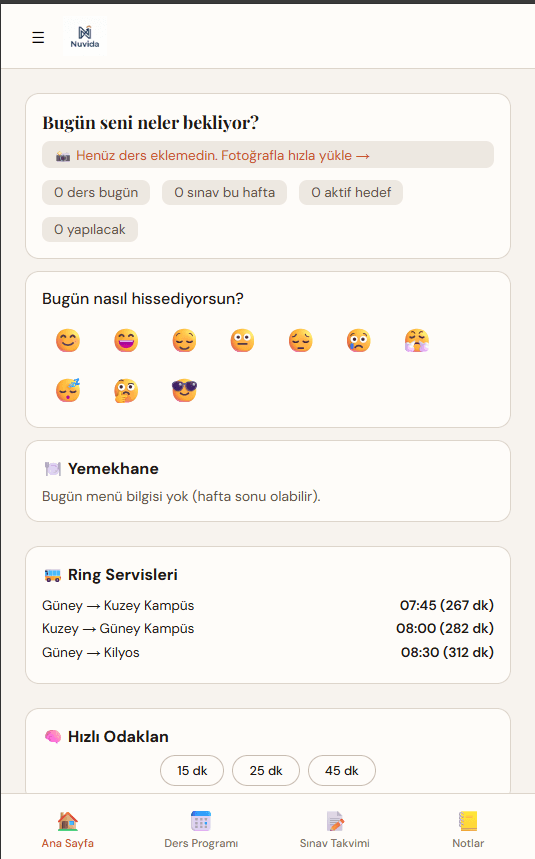Image resolution: width=535 pixels, height=859 pixels.
Task: Select the sleeping face mood emoji
Action: point(68,391)
